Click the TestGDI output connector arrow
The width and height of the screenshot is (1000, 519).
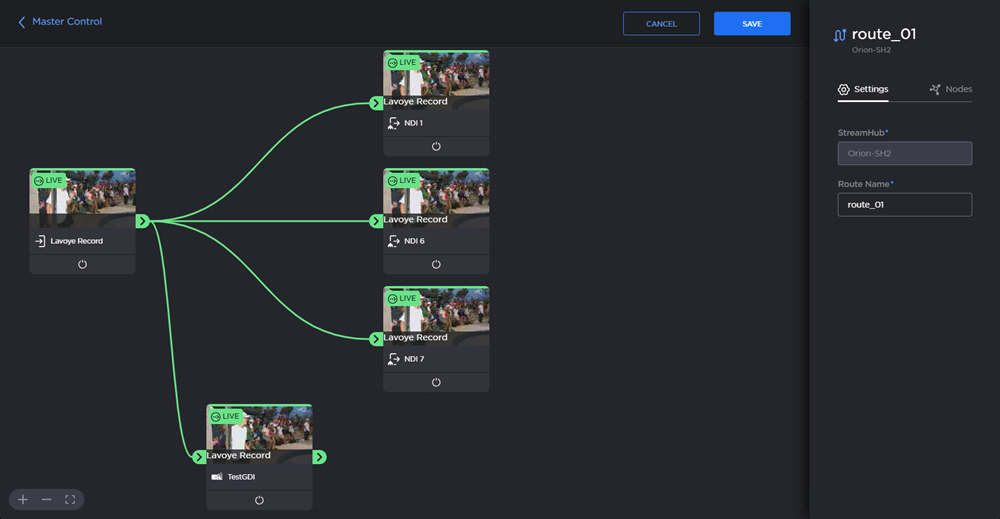[319, 457]
